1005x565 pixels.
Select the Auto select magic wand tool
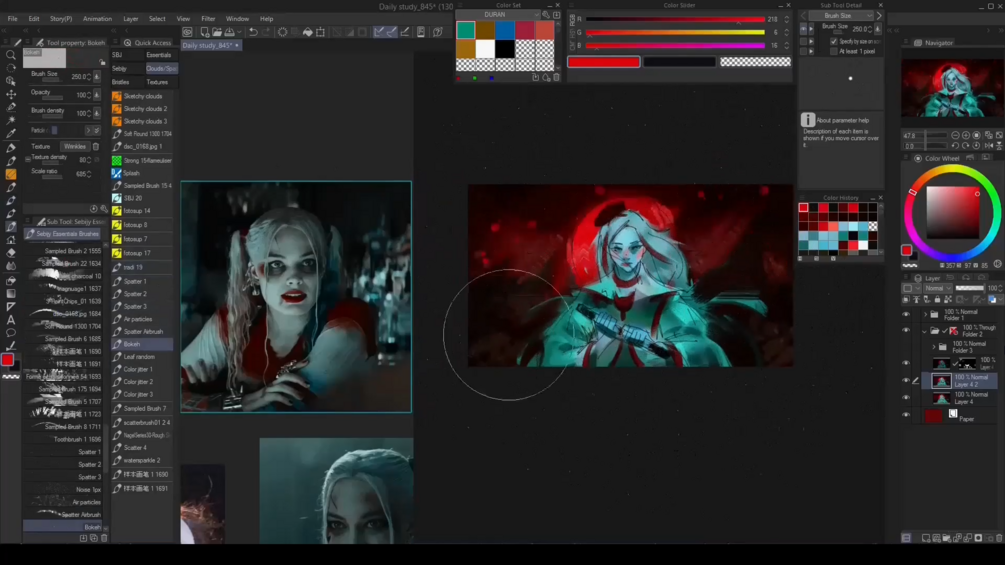pos(11,120)
